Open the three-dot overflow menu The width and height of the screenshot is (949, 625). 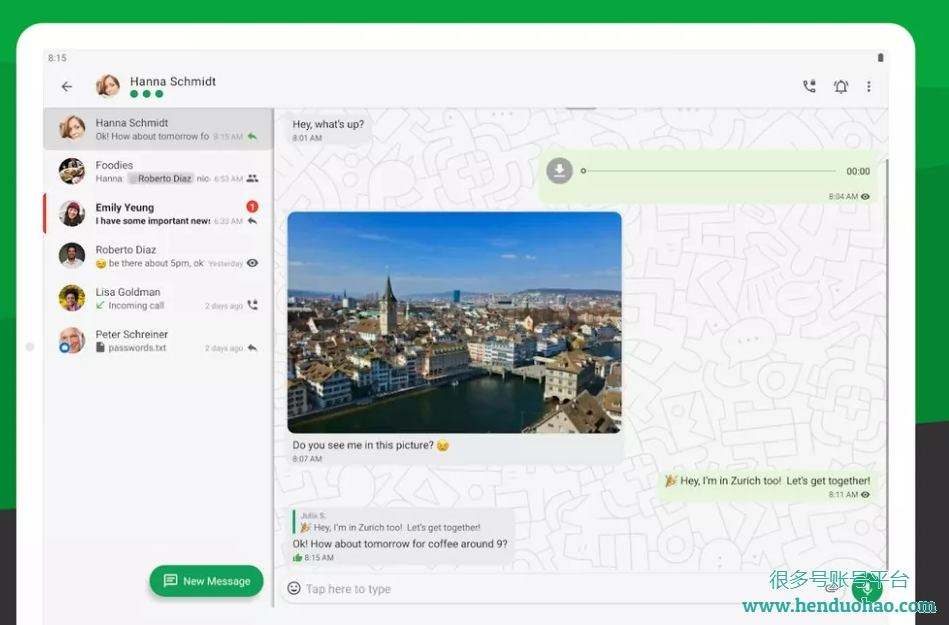869,87
